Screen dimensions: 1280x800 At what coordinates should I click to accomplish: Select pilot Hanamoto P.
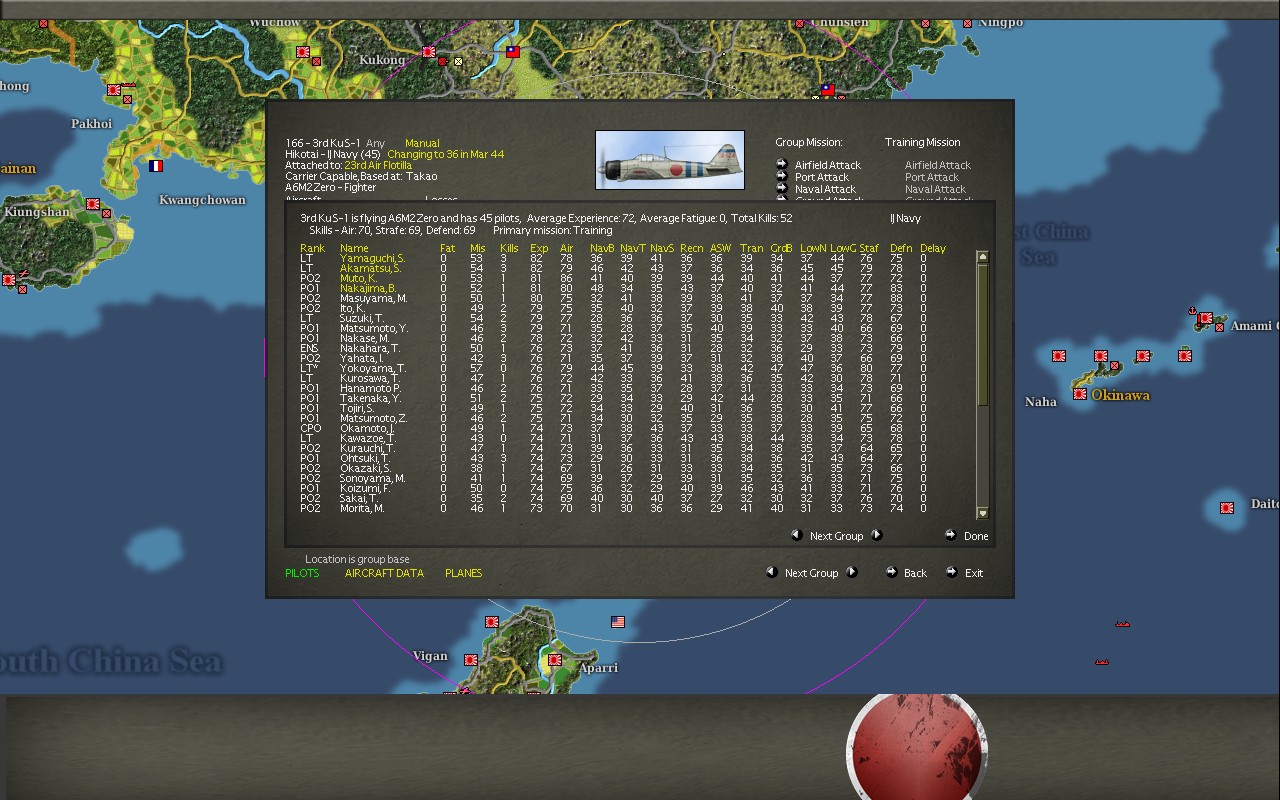pos(370,388)
